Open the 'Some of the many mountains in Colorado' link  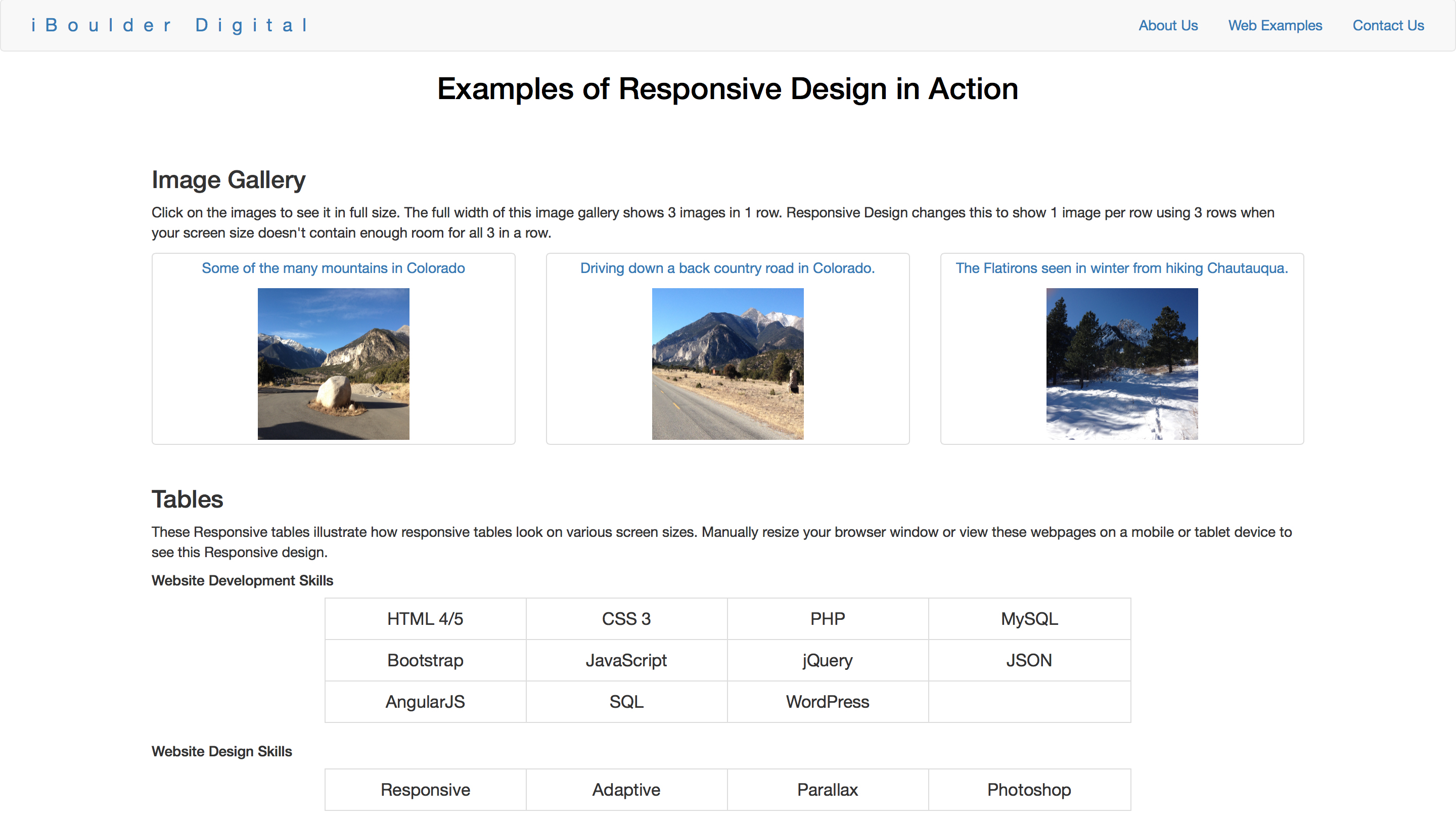click(333, 268)
